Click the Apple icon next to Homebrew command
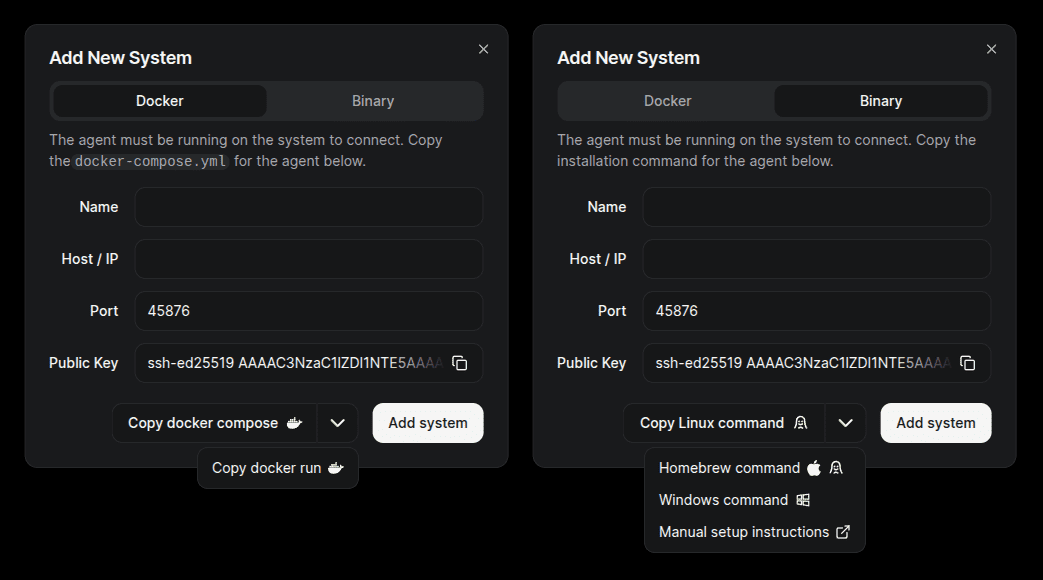The image size is (1043, 580). 813,467
